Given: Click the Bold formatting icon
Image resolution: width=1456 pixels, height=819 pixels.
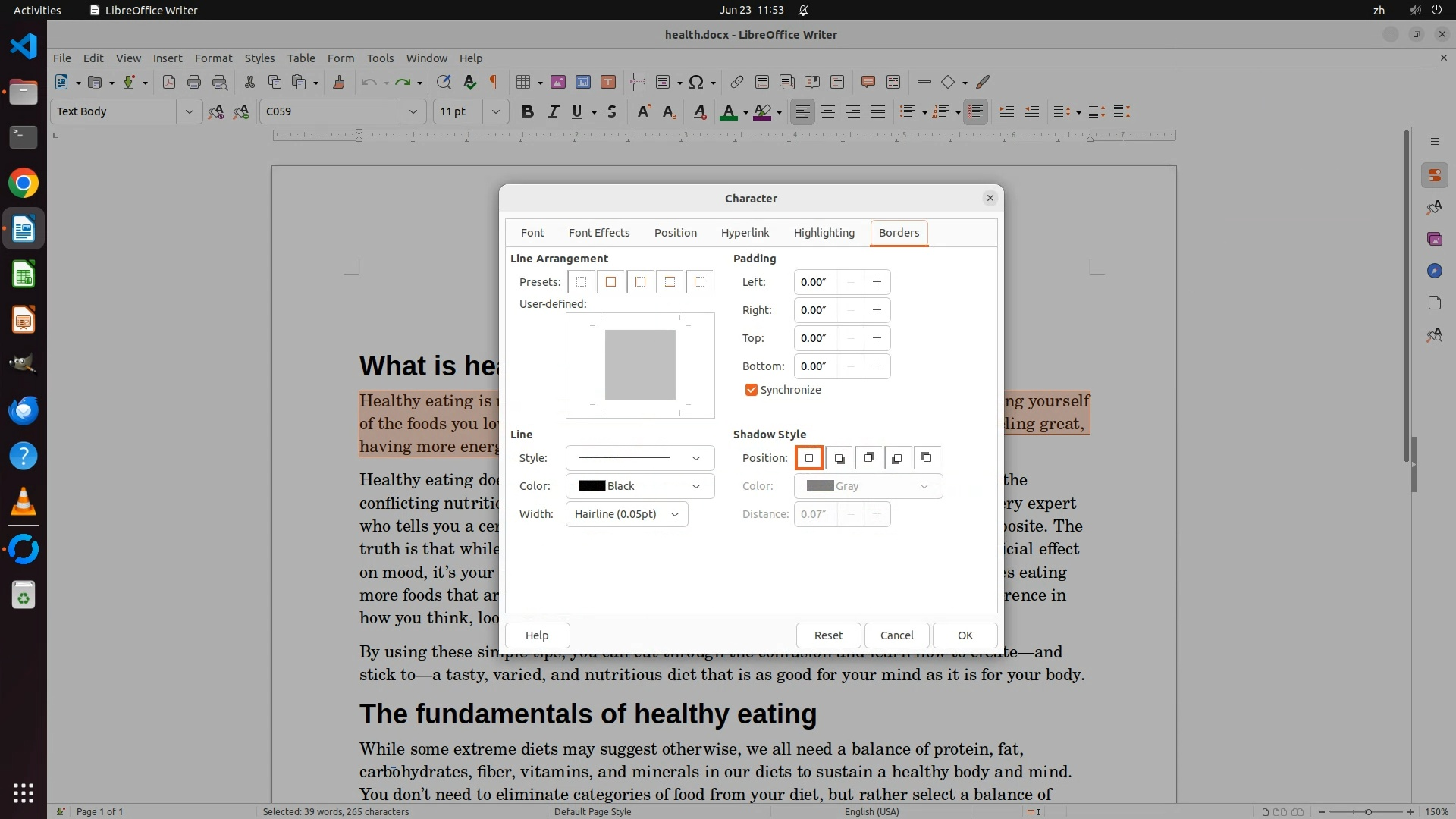Looking at the screenshot, I should [x=528, y=111].
